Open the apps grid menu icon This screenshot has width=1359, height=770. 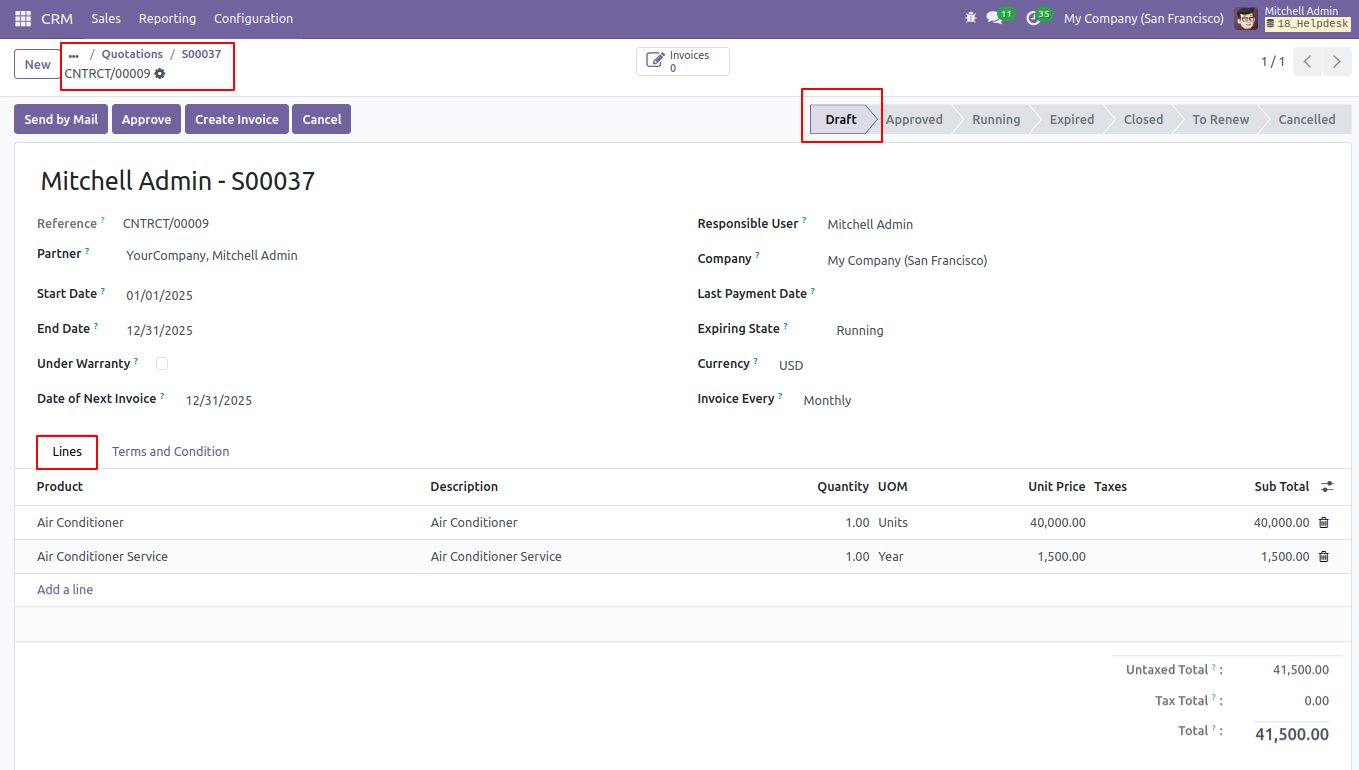tap(23, 19)
